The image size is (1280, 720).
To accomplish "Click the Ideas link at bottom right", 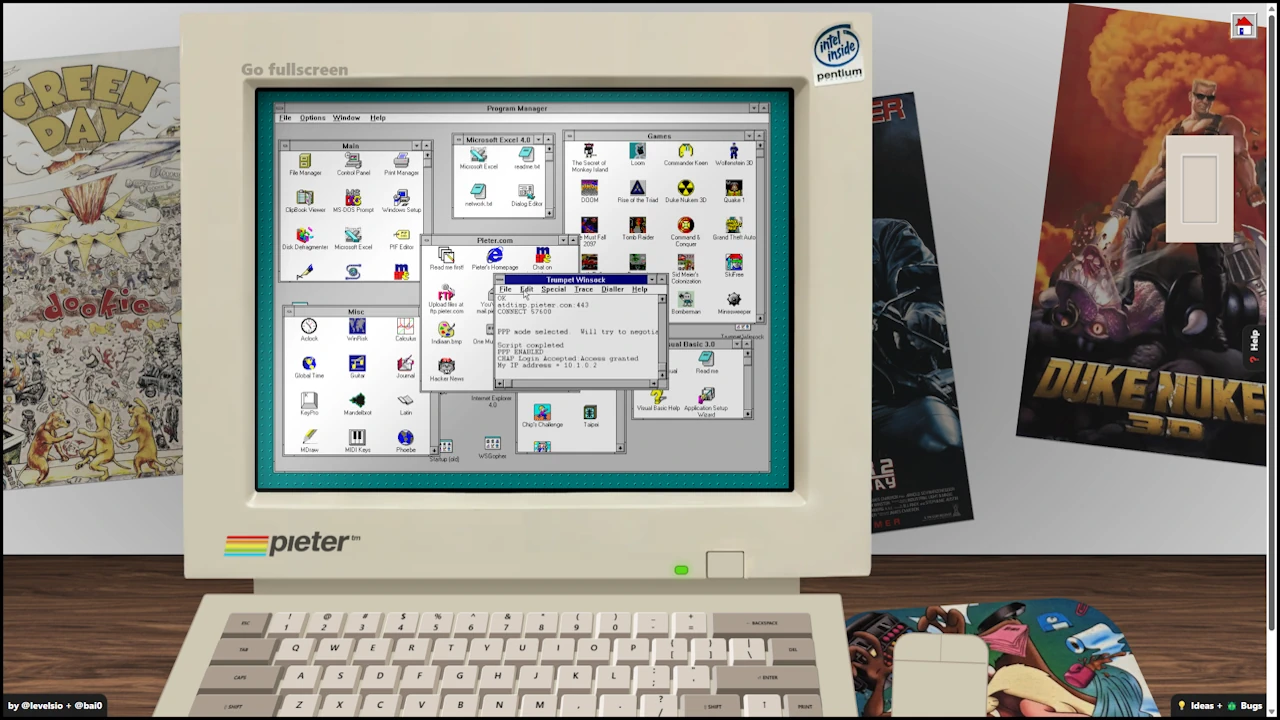I will (1201, 706).
